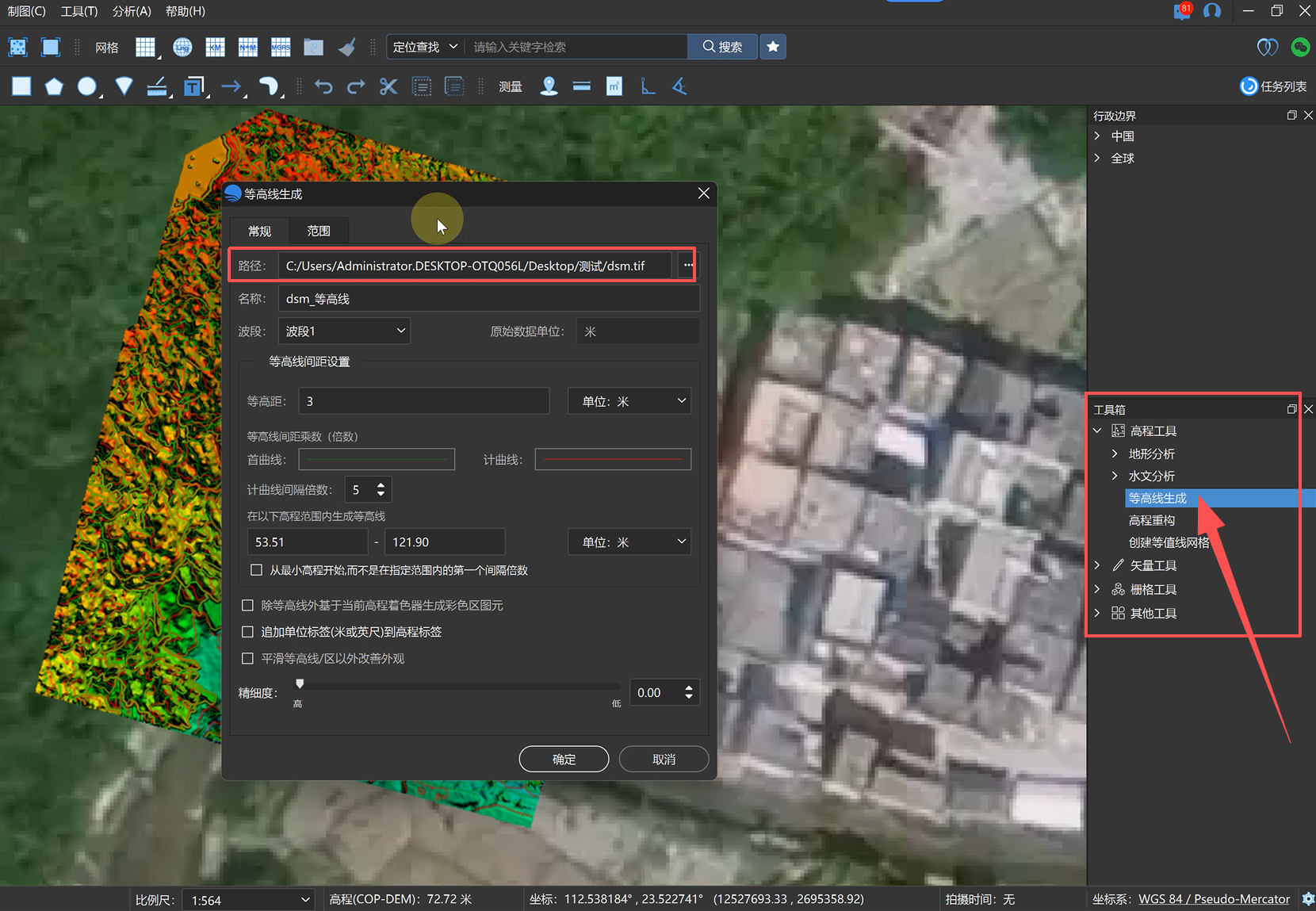The width and height of the screenshot is (1316, 911).
Task: Open the 工具(T) menu
Action: [x=79, y=11]
